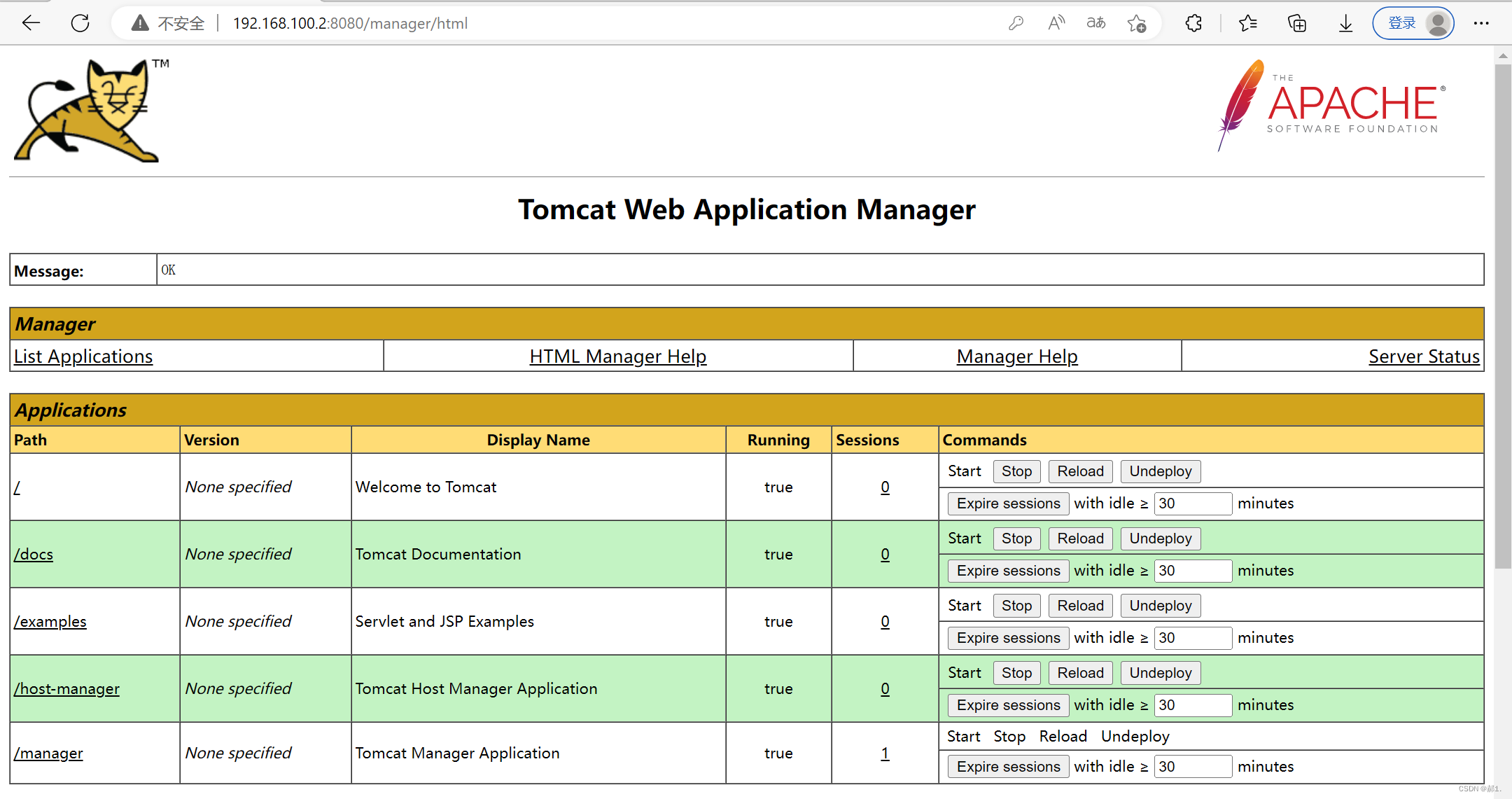This screenshot has height=799, width=1512.
Task: Expire sessions for /host-manager
Action: point(1007,704)
